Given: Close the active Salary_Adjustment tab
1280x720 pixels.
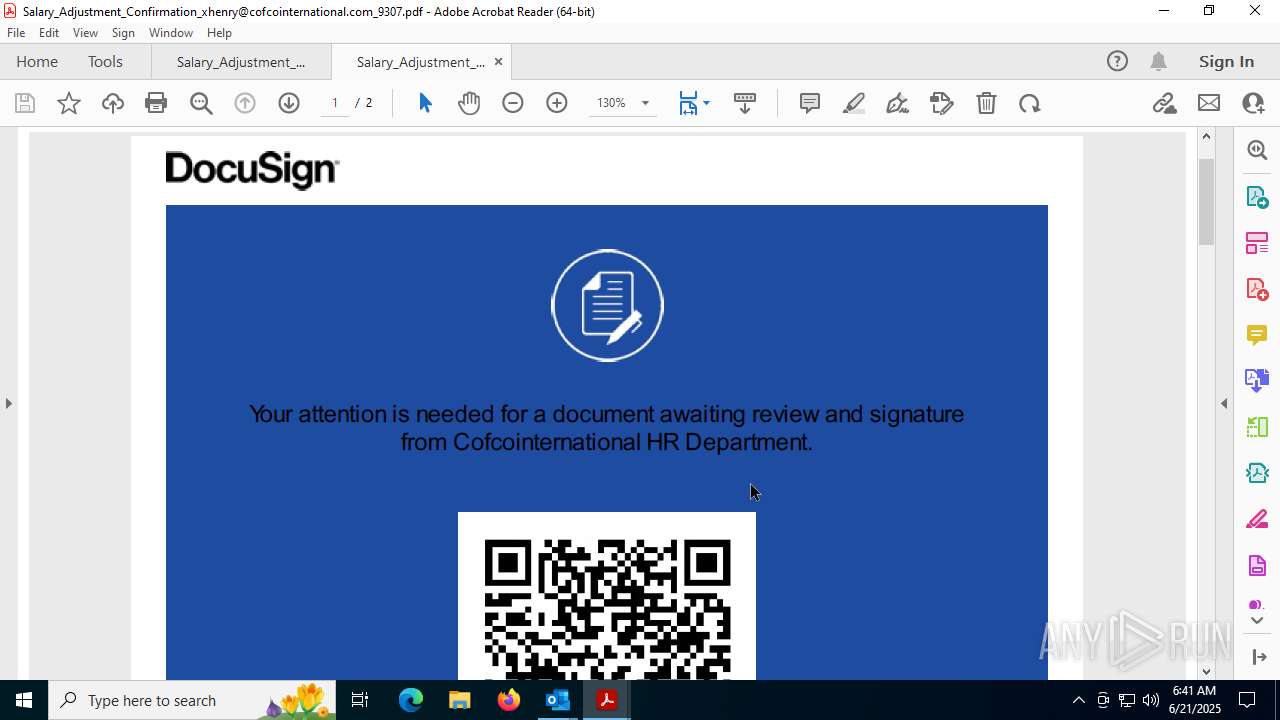Looking at the screenshot, I should click(498, 62).
